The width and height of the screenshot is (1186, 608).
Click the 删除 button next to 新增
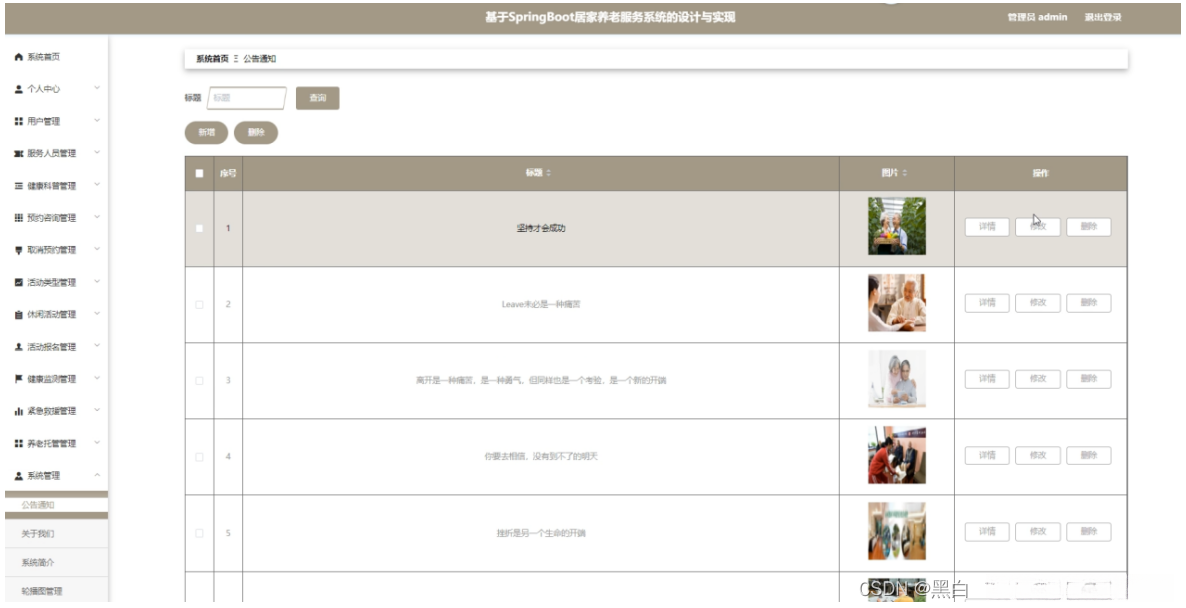(x=256, y=132)
